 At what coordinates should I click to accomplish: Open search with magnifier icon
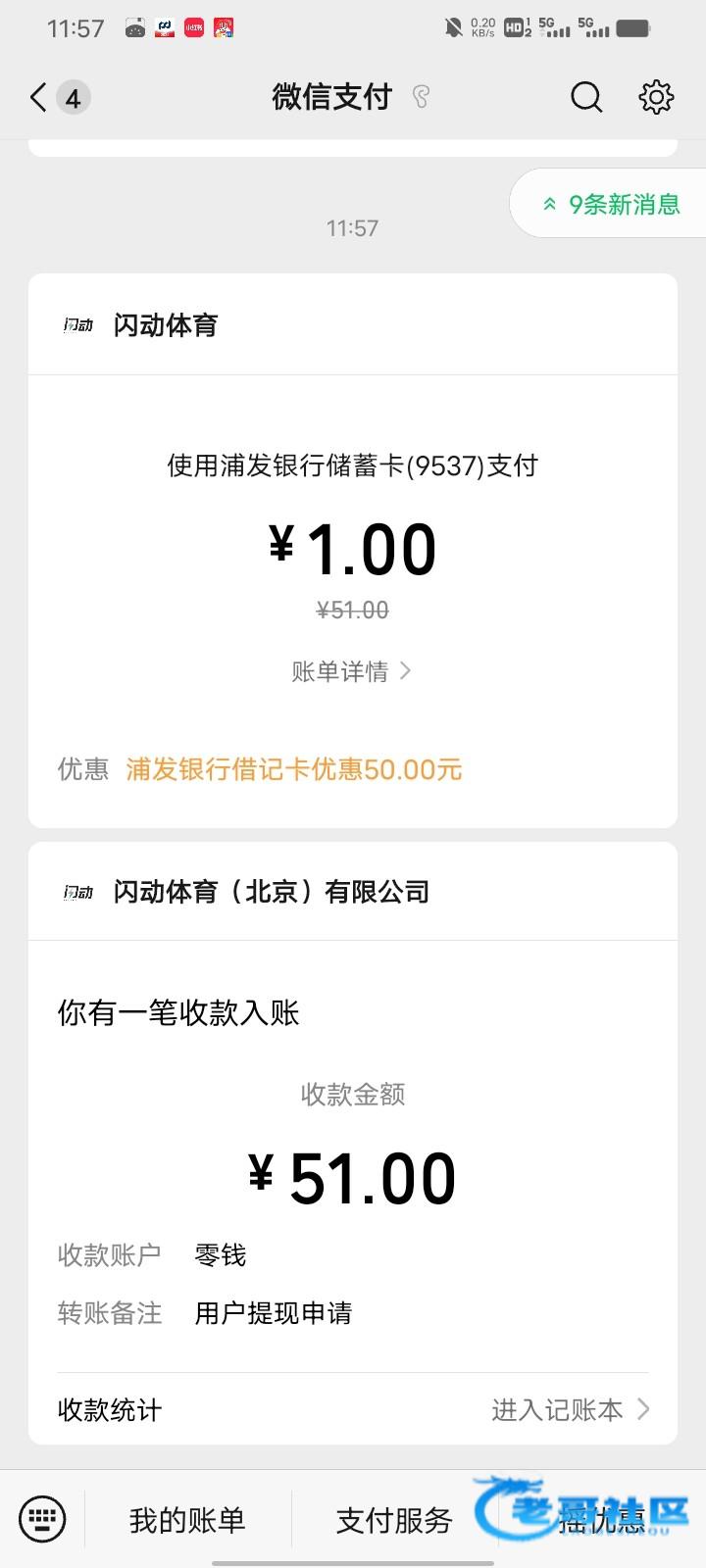(586, 97)
